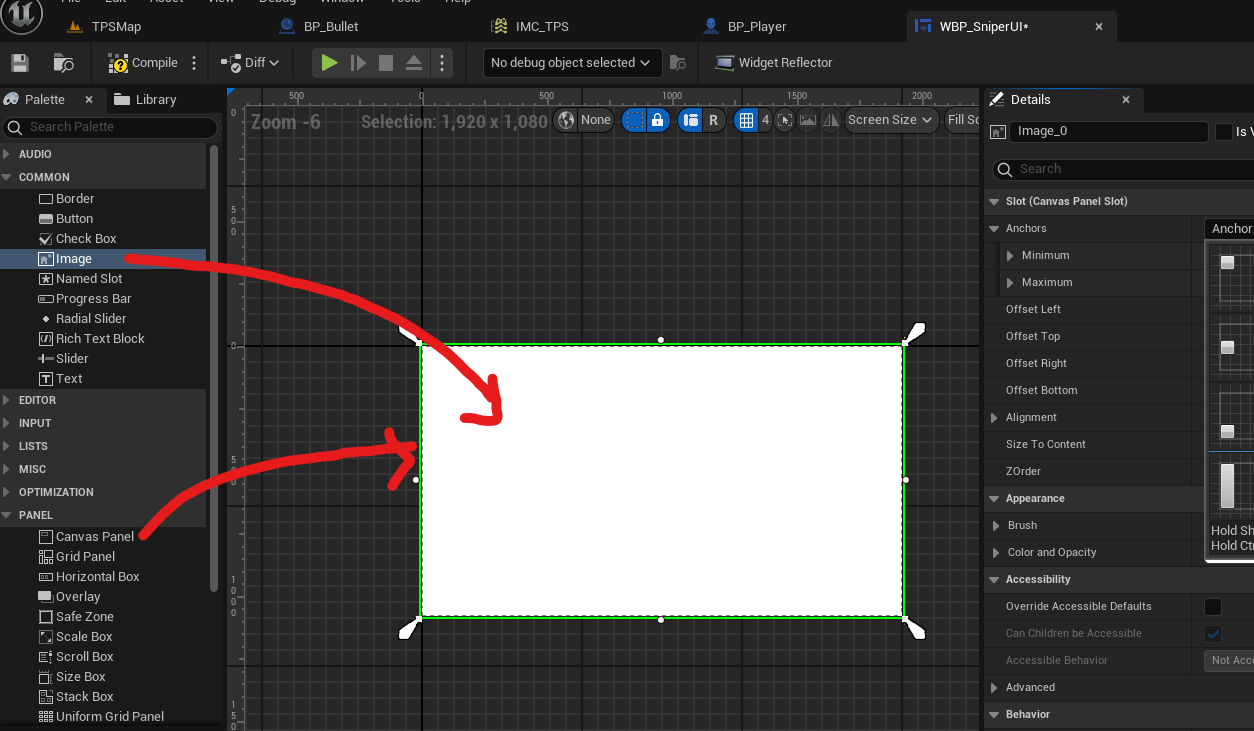Toggle widget outlines in designer
The image size is (1254, 731).
click(634, 120)
